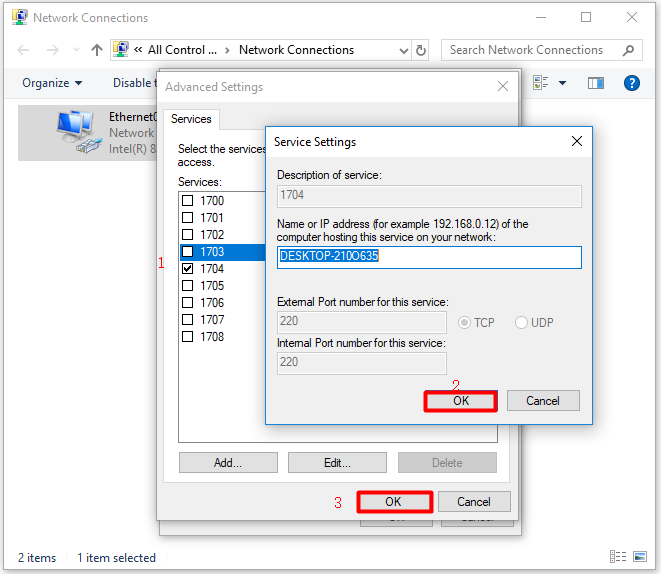
Task: Check the 1700 service checkbox
Action: pyautogui.click(x=187, y=200)
